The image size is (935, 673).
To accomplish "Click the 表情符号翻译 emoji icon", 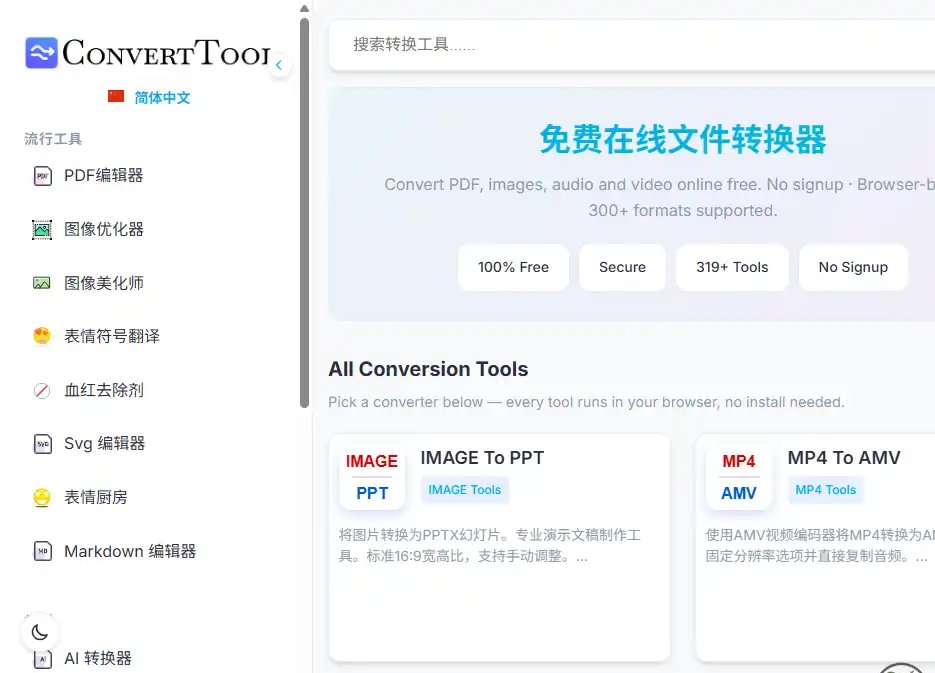I will [x=42, y=336].
